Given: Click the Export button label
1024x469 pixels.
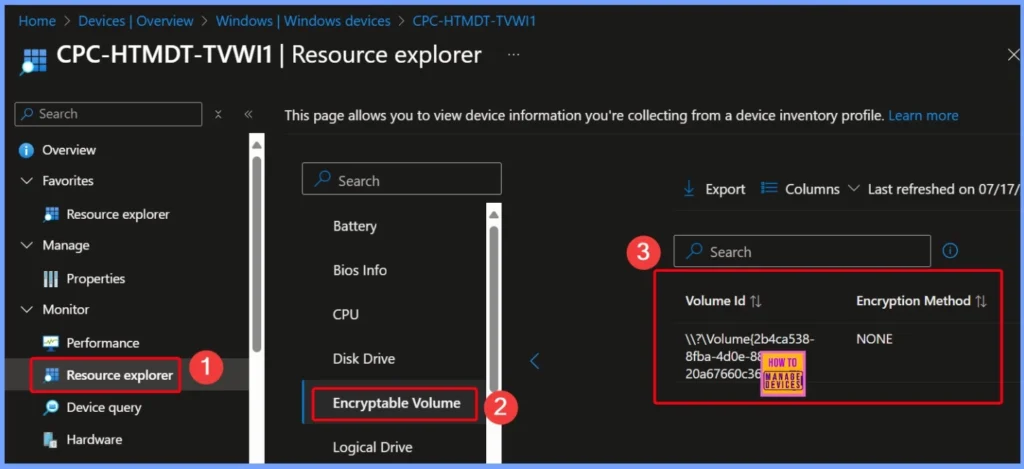Looking at the screenshot, I should pyautogui.click(x=725, y=189).
